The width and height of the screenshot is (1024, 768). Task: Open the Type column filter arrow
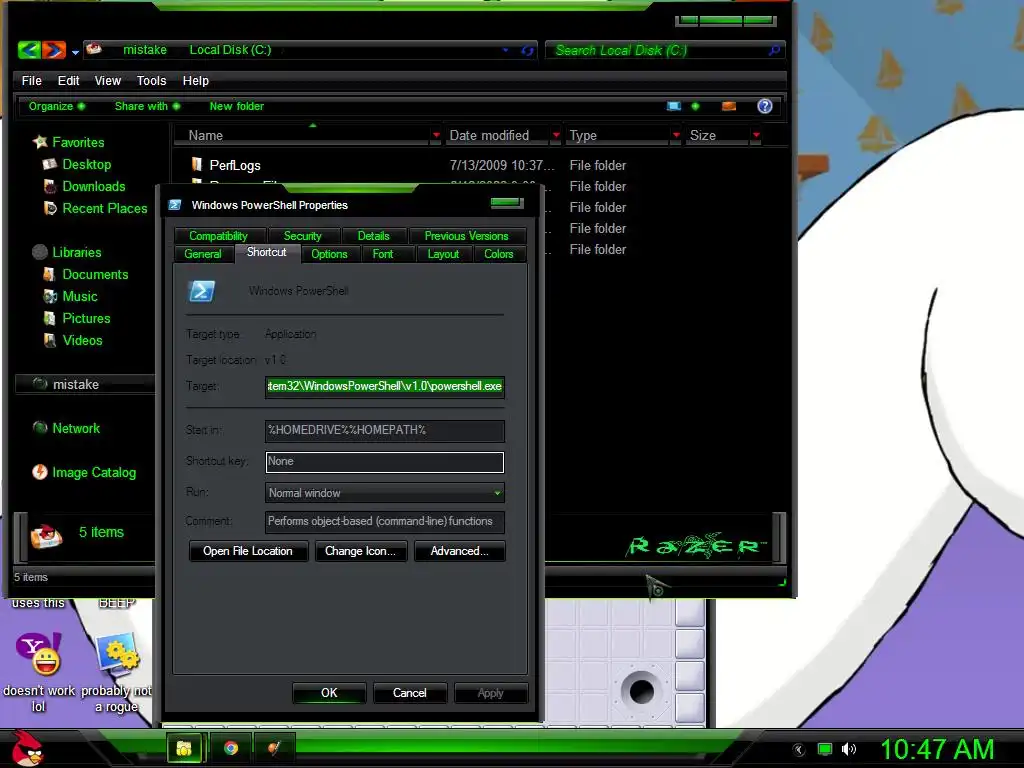pos(676,135)
